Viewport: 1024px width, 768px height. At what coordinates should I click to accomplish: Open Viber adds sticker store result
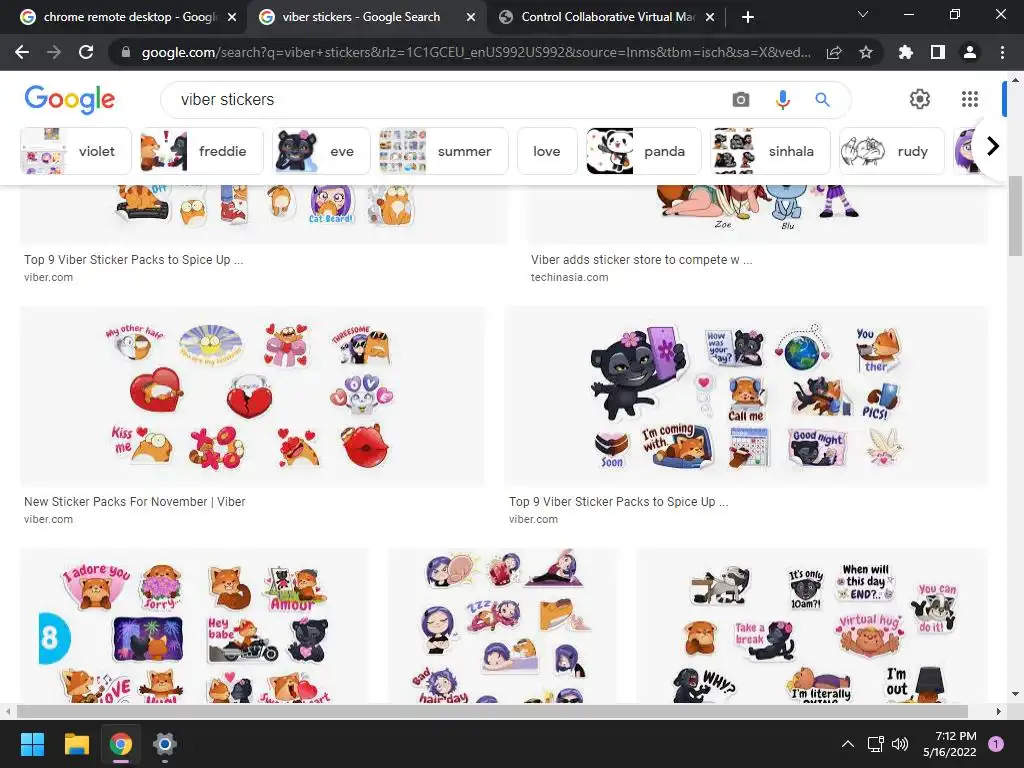[641, 260]
